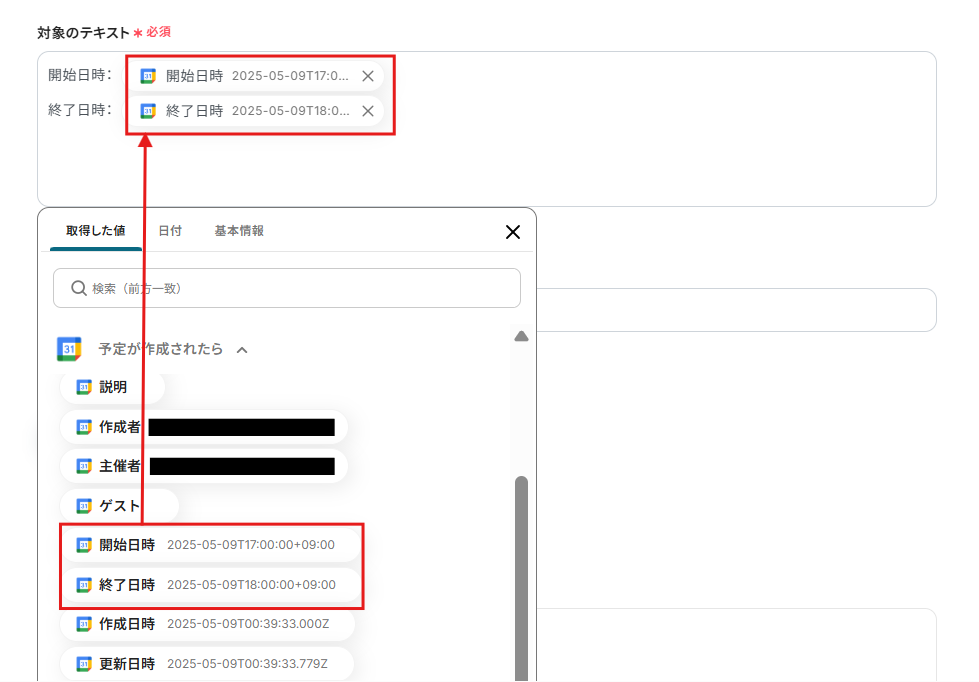Click the calendar icon on ゲスト item
This screenshot has width=979, height=682.
coord(84,506)
